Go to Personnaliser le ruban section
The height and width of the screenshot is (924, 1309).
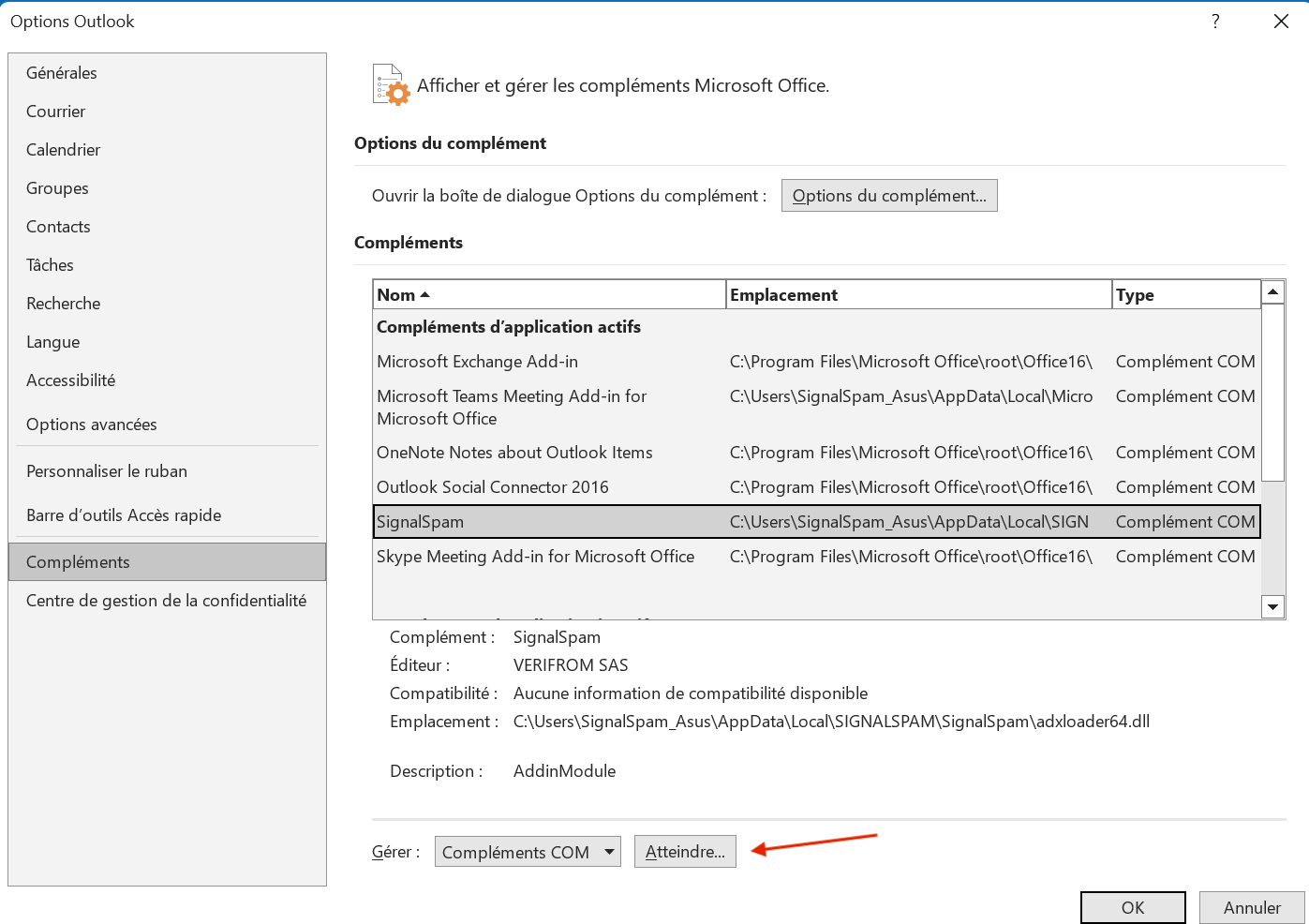coord(107,471)
